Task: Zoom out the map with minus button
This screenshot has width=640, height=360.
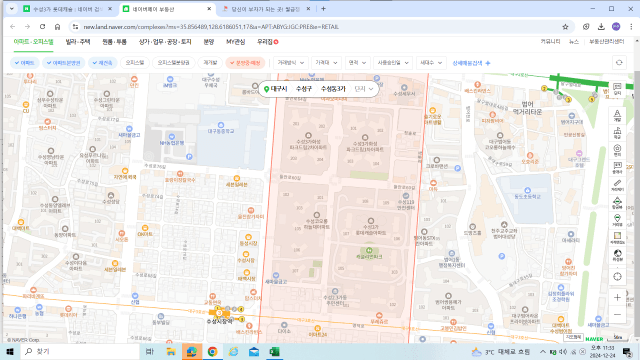Action: [617, 315]
